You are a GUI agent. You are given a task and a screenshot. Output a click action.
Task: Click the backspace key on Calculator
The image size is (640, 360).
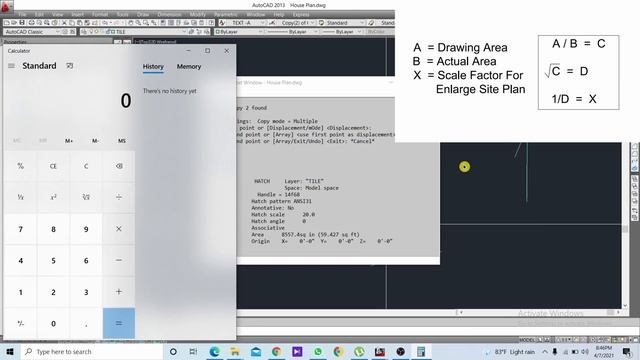119,166
